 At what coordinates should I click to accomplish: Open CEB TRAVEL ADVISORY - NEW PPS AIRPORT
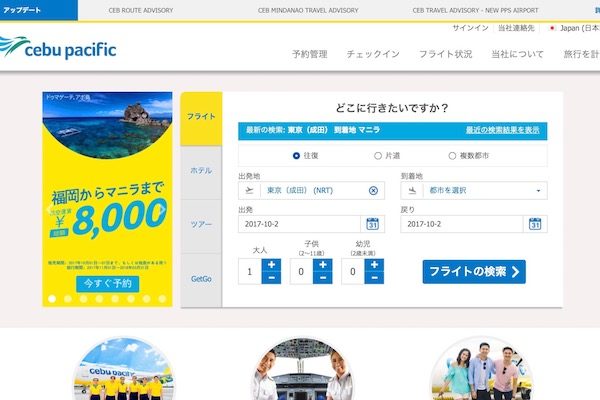click(475, 10)
